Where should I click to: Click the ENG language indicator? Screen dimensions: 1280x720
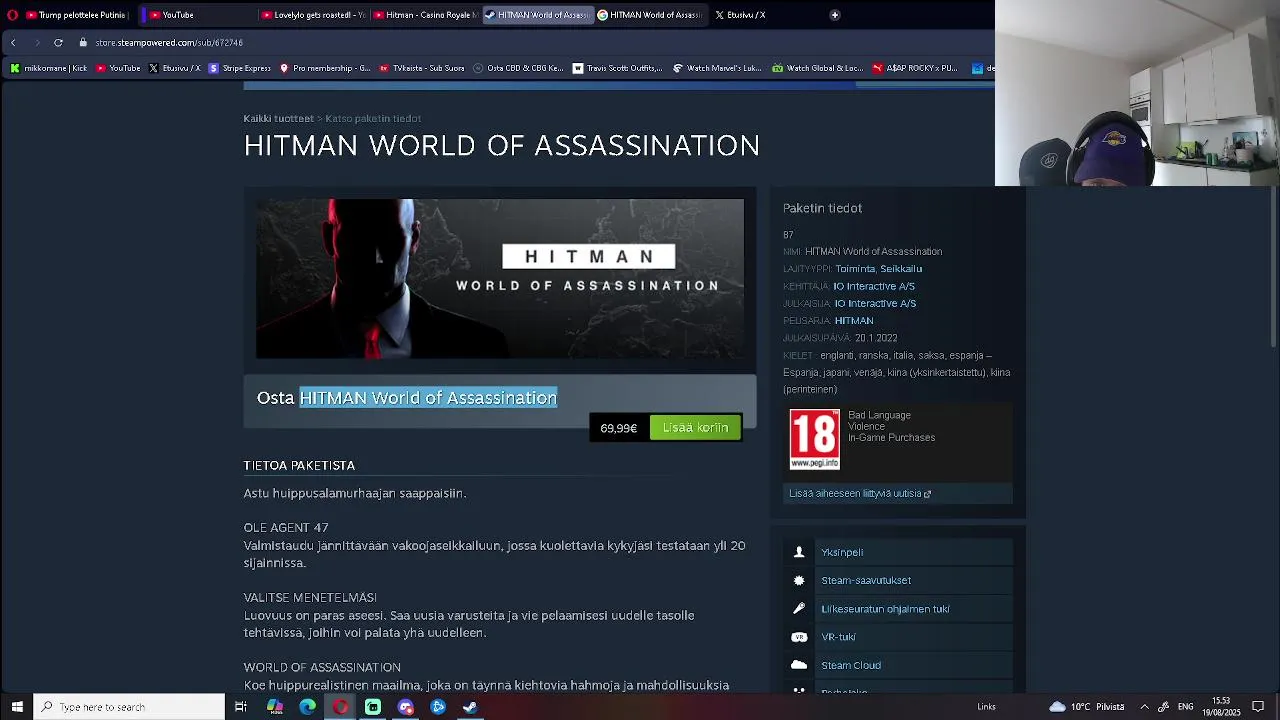tap(1185, 707)
